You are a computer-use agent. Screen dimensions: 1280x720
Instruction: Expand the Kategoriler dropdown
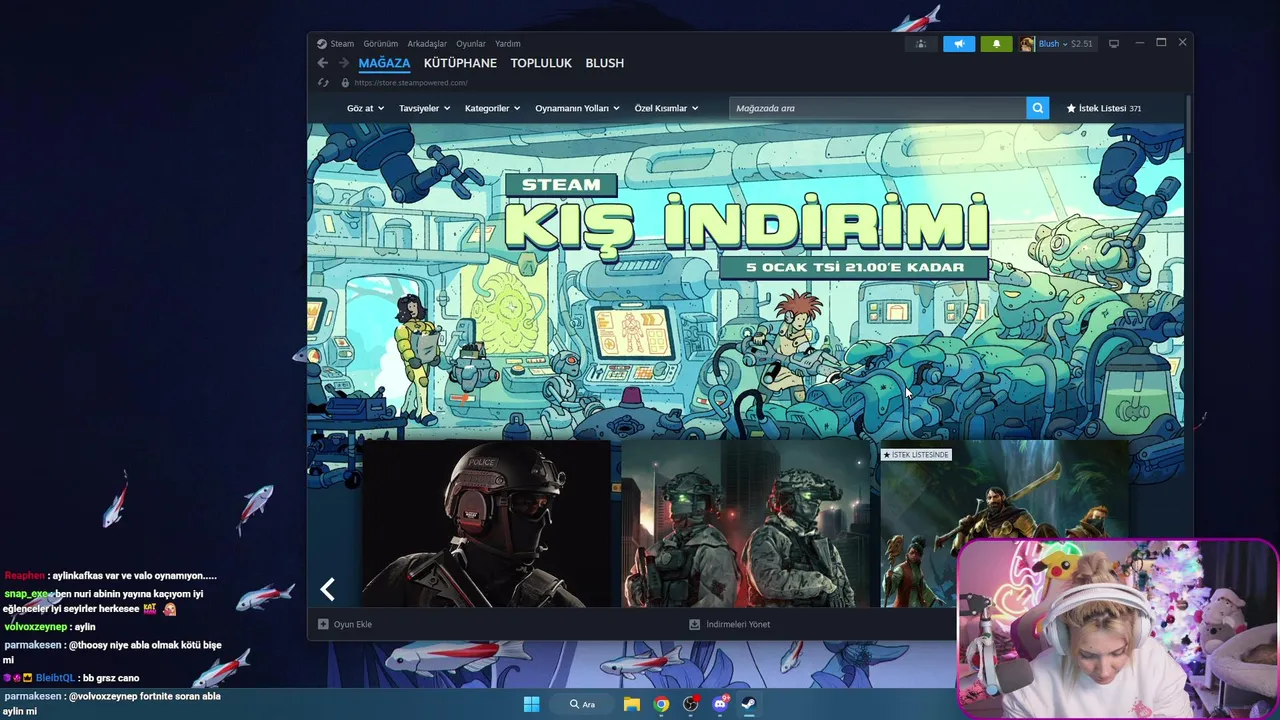pos(492,108)
